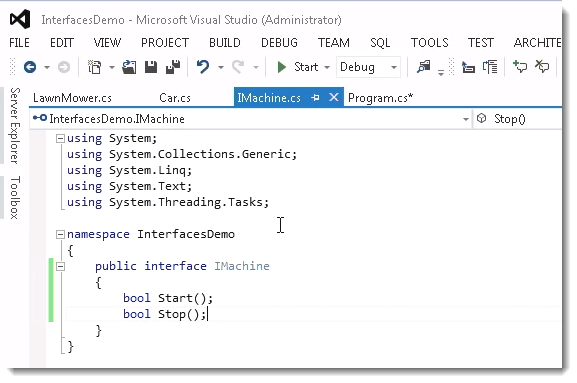
Task: Click the Start button label
Action: point(306,67)
